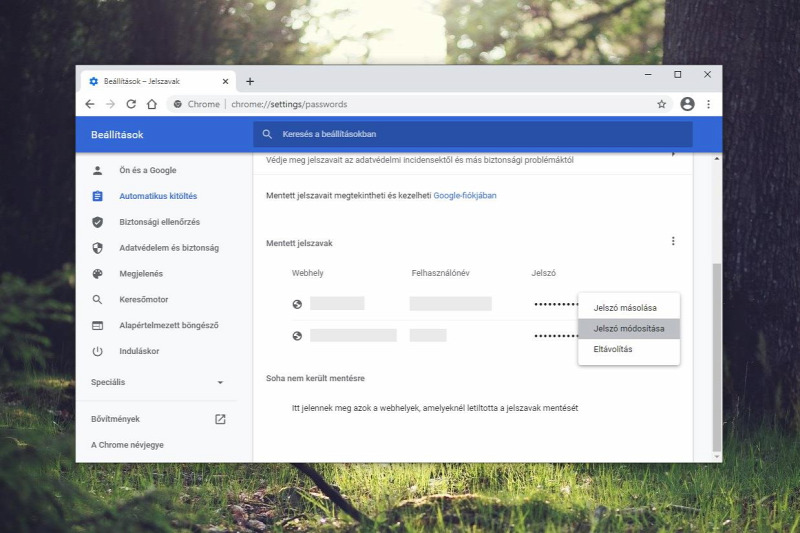Bookmark this page with the star icon
Image resolution: width=800 pixels, height=533 pixels.
point(662,104)
